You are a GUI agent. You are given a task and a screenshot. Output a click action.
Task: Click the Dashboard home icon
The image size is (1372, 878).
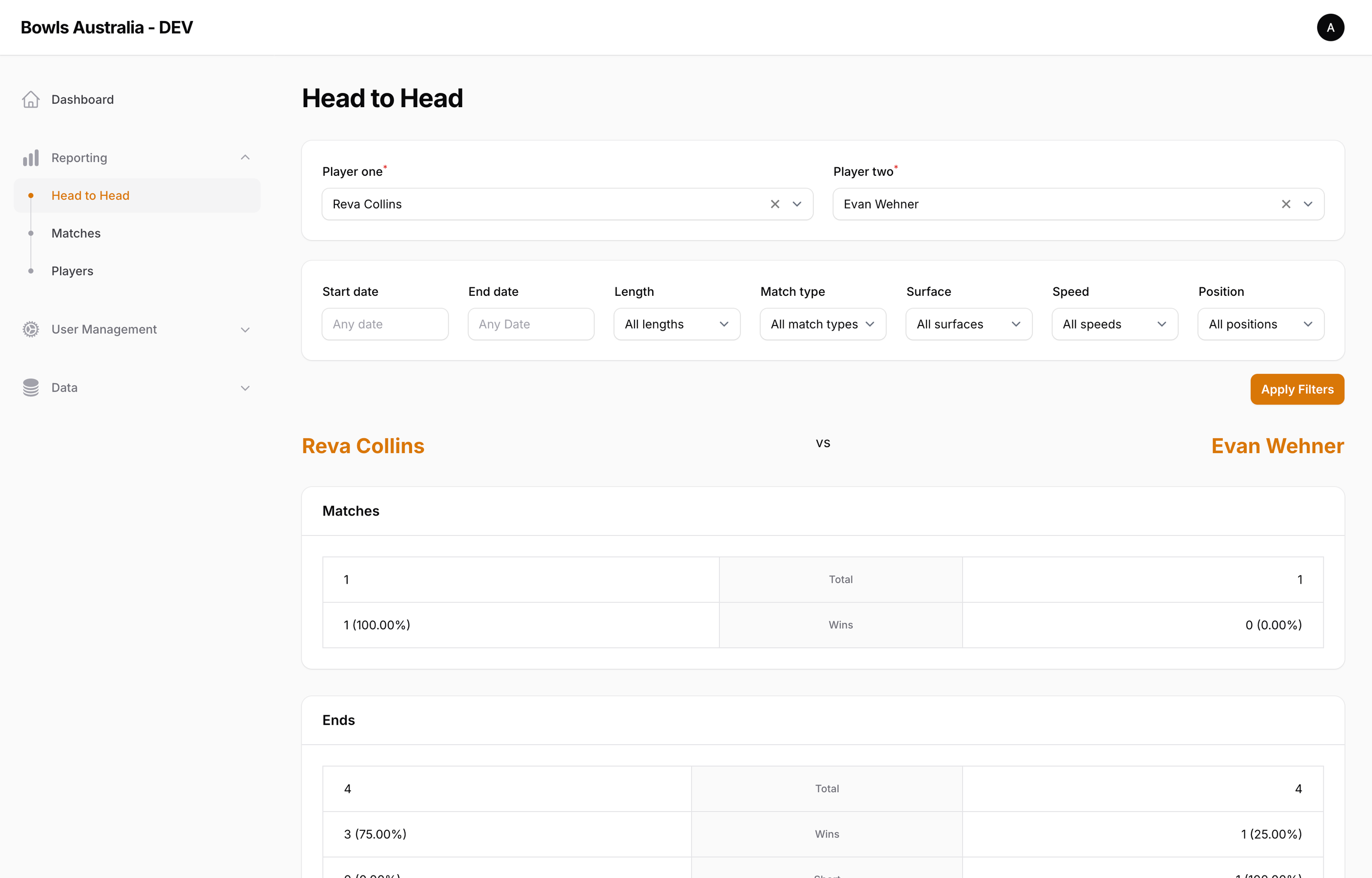(30, 99)
